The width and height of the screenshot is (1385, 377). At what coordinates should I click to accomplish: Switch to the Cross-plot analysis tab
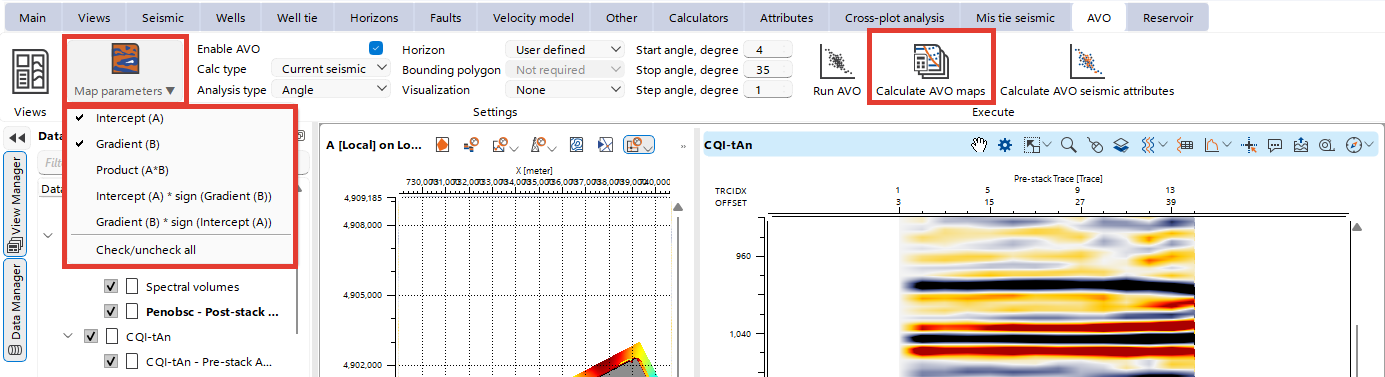pyautogui.click(x=894, y=17)
